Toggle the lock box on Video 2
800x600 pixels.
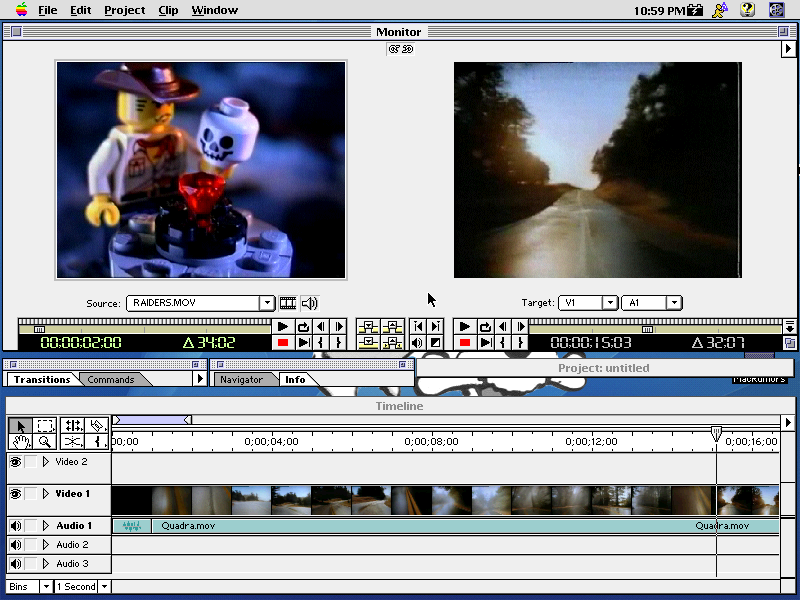pos(31,462)
